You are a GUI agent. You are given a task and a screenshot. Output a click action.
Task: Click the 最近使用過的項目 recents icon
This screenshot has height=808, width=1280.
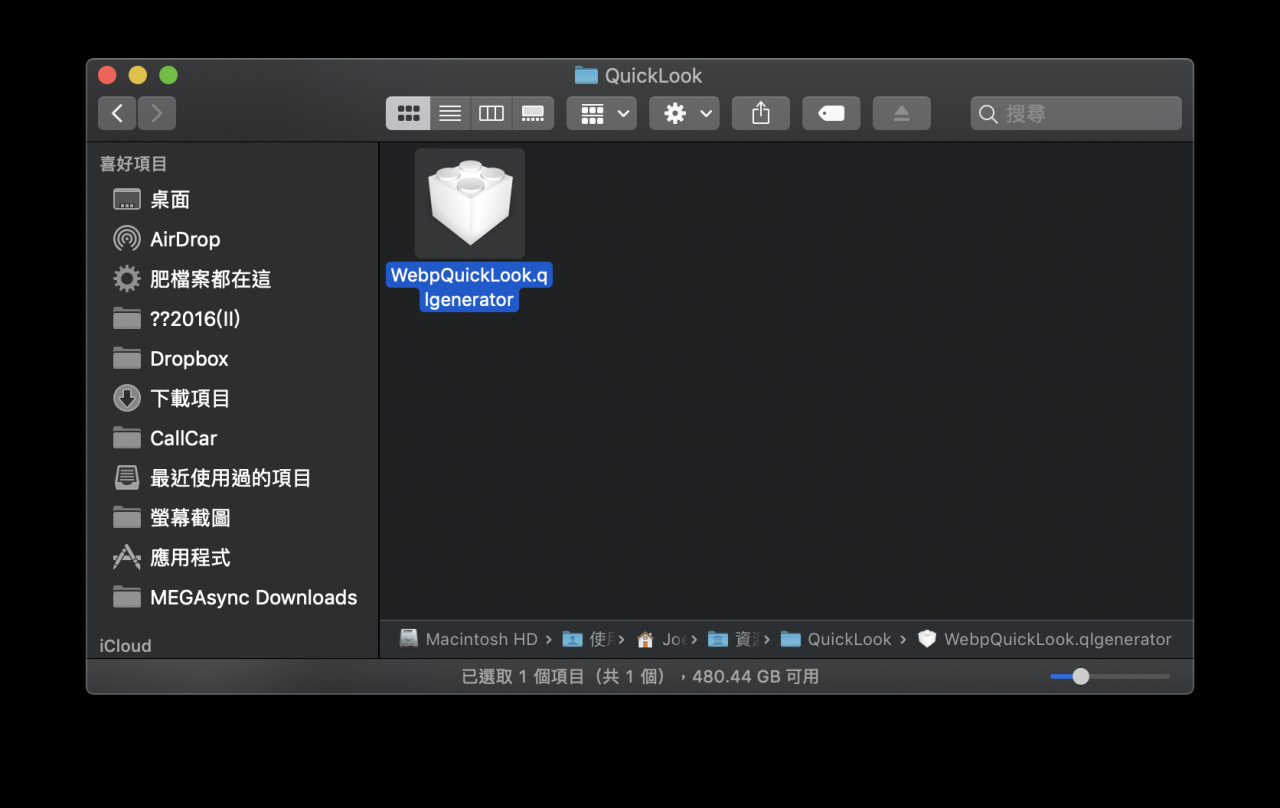[x=127, y=478]
